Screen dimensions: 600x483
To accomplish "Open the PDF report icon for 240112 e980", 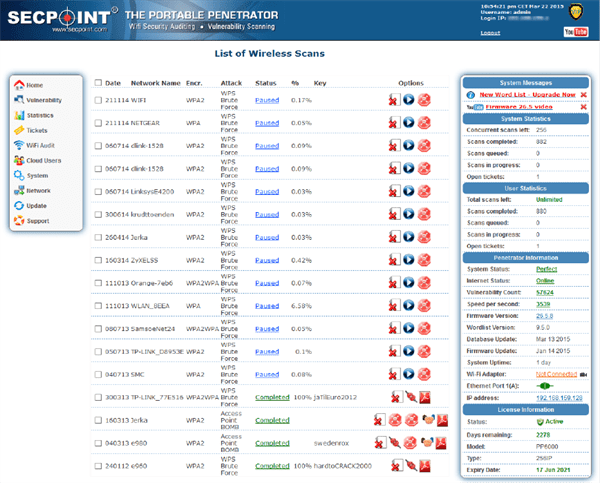I will click(424, 466).
